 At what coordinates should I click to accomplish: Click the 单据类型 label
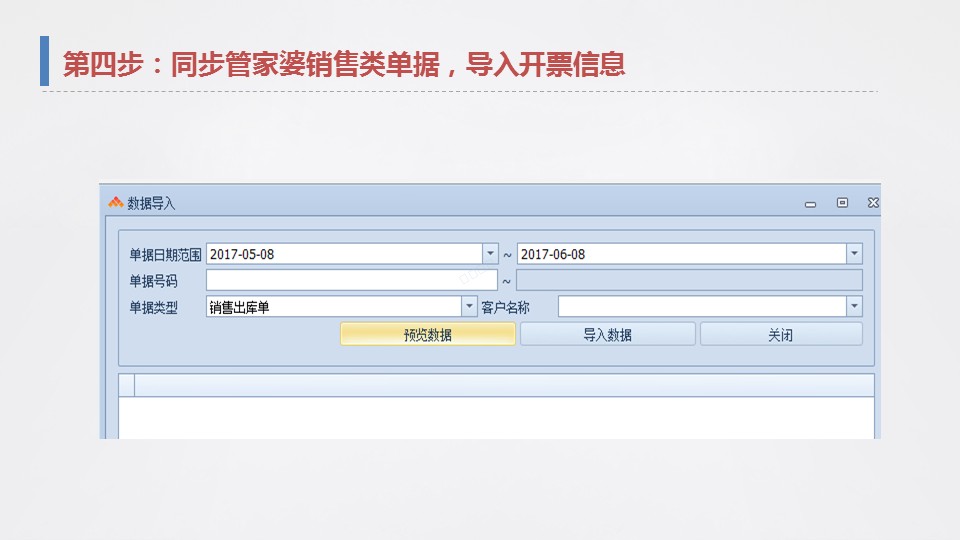coord(153,307)
